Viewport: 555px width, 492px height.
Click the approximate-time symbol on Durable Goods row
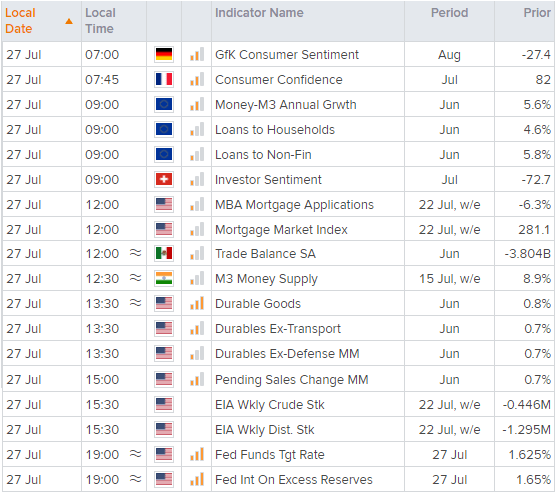click(136, 303)
